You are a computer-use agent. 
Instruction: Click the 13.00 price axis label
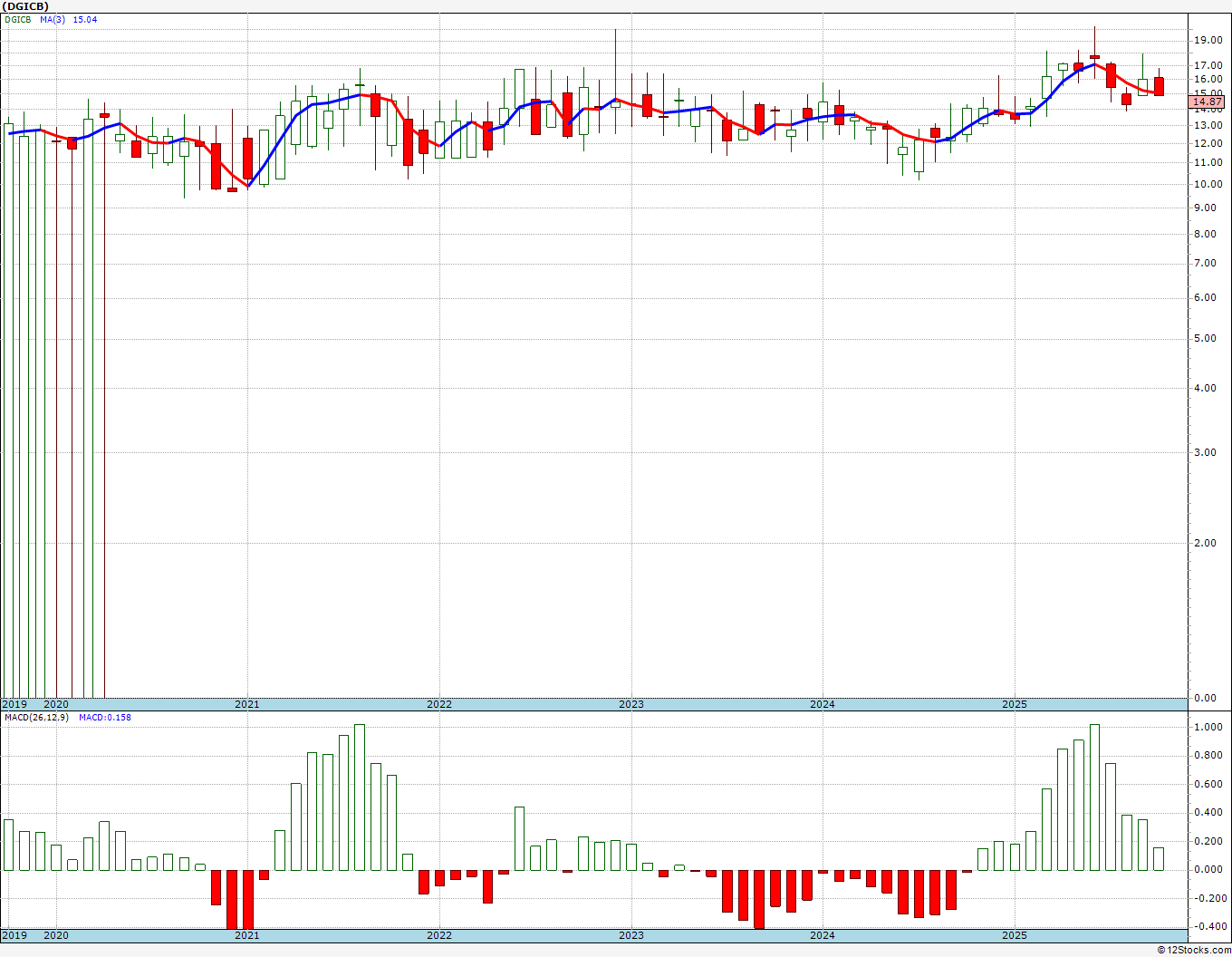(1208, 126)
